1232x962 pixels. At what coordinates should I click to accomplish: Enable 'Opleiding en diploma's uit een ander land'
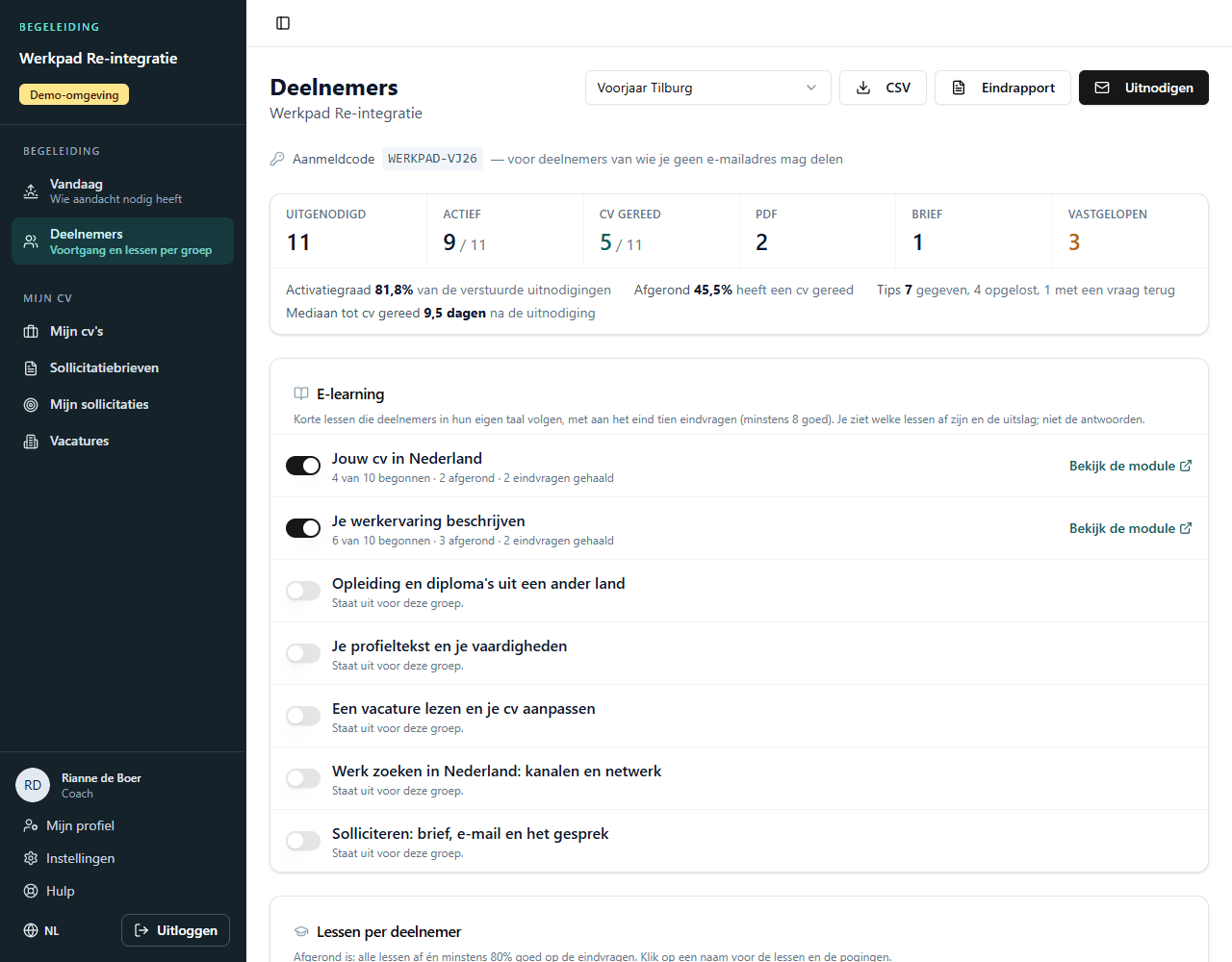point(303,591)
